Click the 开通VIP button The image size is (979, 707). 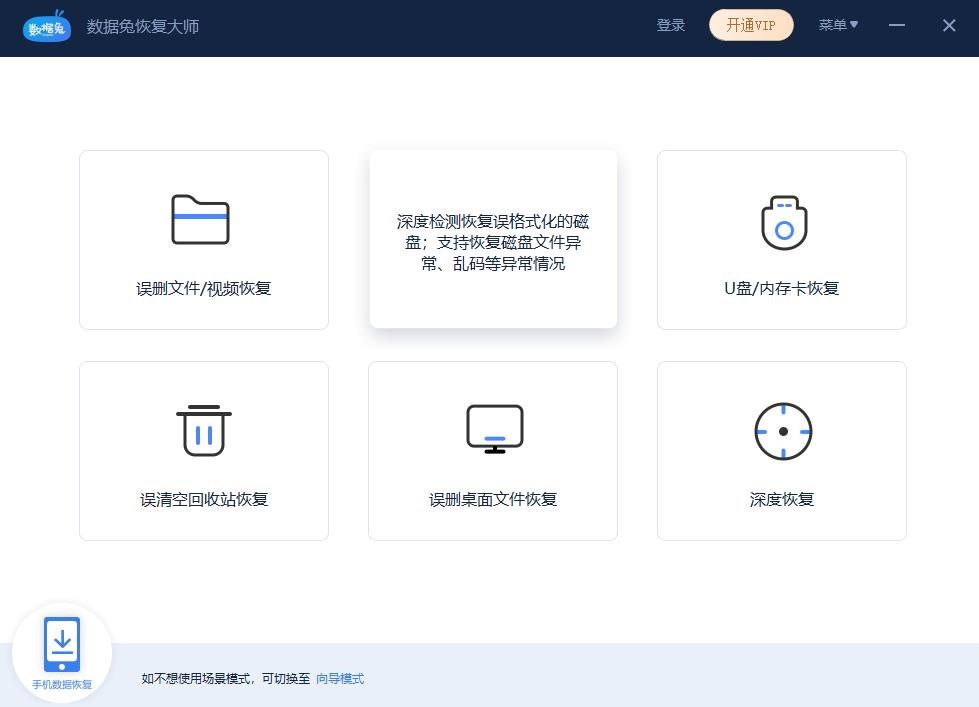[x=751, y=26]
